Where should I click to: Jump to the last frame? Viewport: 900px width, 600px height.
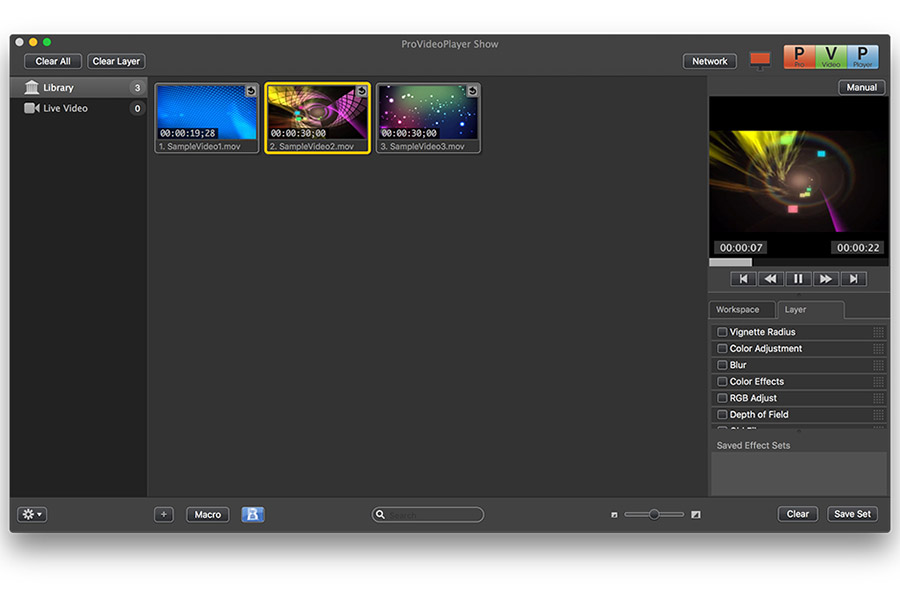tap(854, 278)
